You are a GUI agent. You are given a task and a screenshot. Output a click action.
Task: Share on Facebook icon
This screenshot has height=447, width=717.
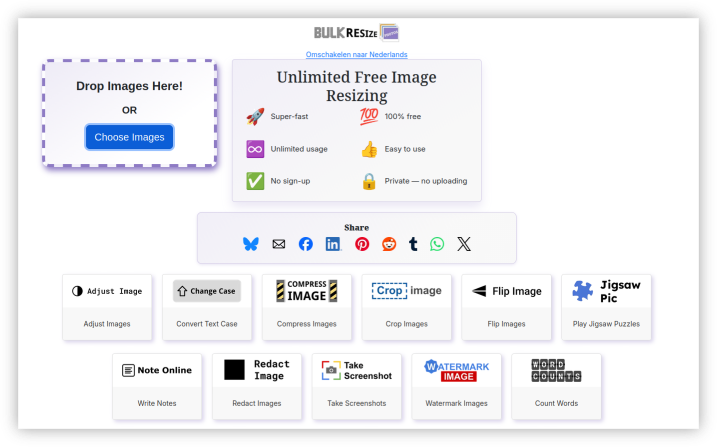306,244
